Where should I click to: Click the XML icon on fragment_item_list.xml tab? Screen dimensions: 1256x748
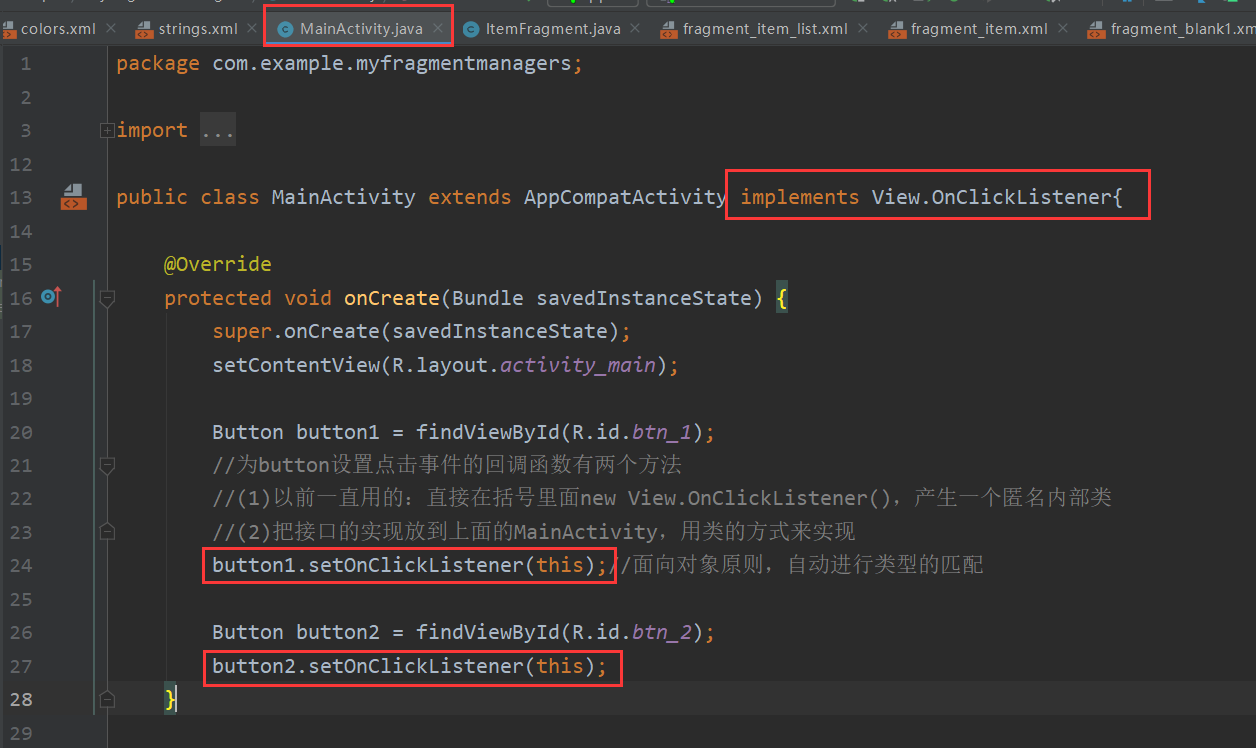tap(668, 29)
